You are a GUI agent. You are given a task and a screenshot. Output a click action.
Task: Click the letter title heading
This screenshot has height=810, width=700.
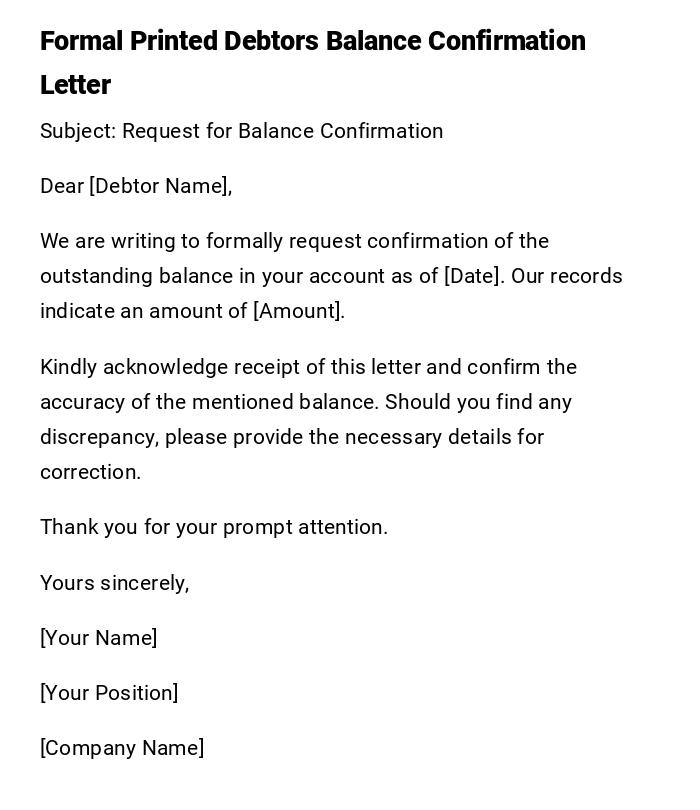point(312,42)
